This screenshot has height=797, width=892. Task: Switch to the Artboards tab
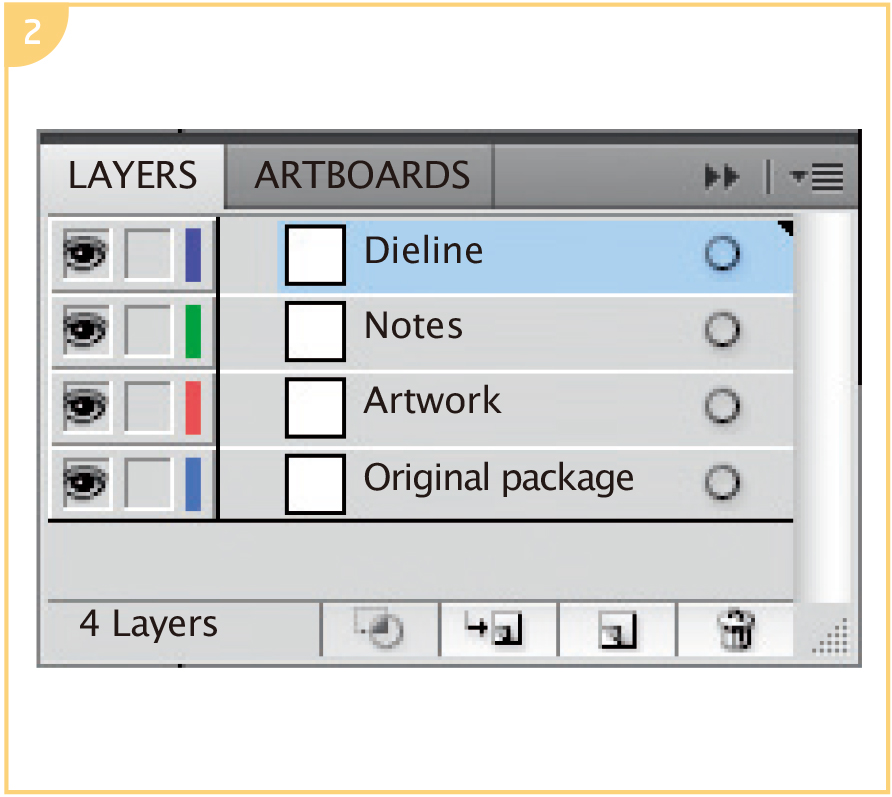[362, 176]
